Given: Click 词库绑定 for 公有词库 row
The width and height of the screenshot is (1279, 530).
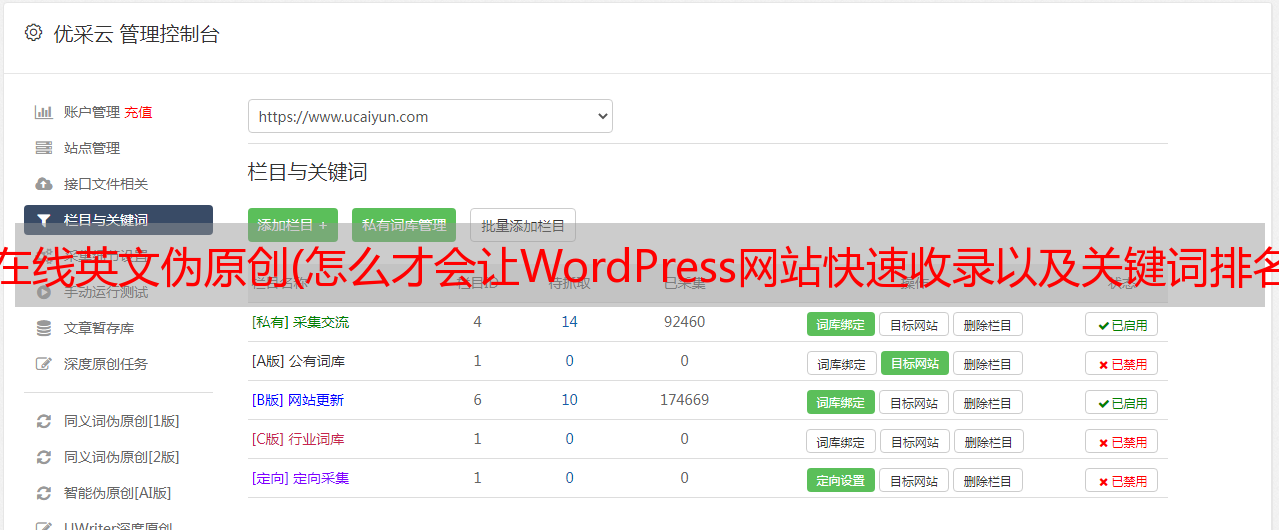Looking at the screenshot, I should [841, 363].
